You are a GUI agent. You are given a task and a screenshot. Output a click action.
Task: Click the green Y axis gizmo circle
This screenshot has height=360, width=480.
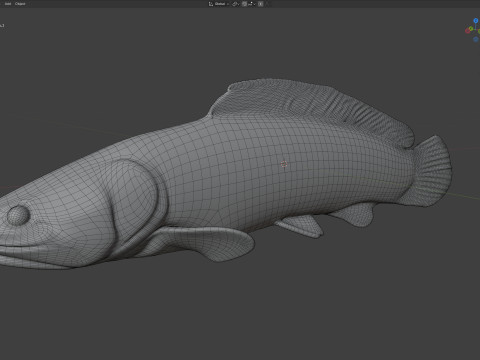point(471,29)
